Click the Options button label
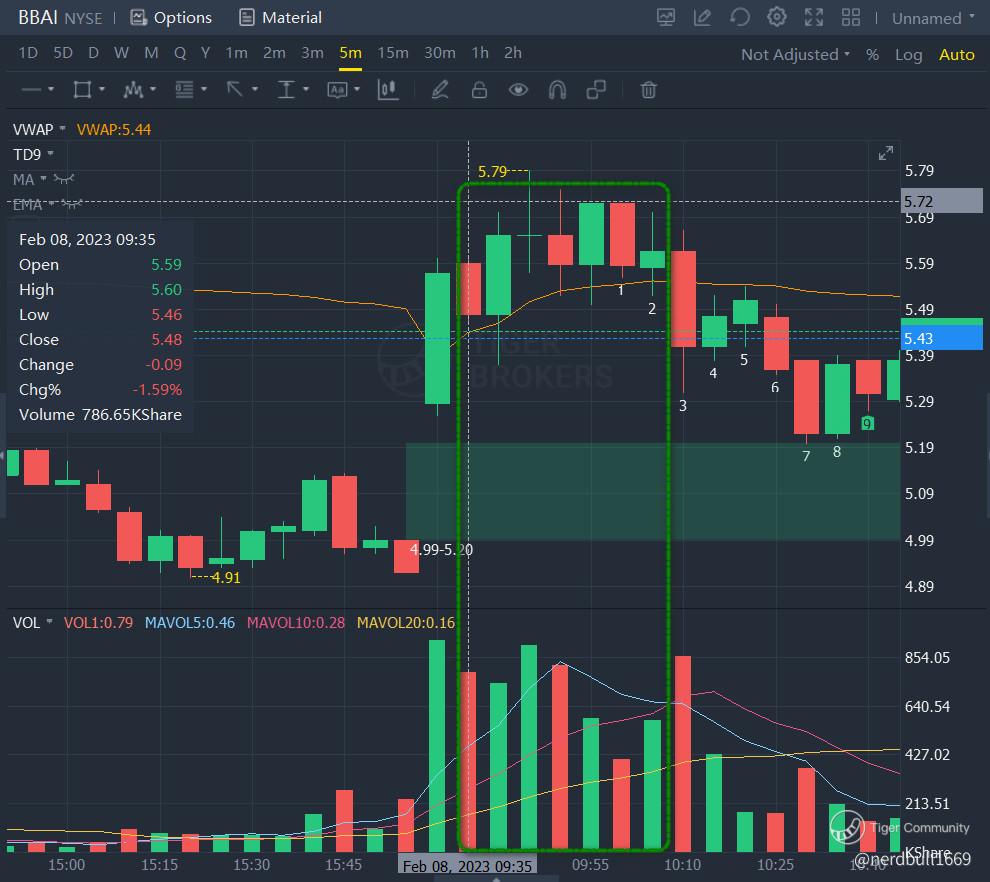The height and width of the screenshot is (882, 990). pos(182,18)
